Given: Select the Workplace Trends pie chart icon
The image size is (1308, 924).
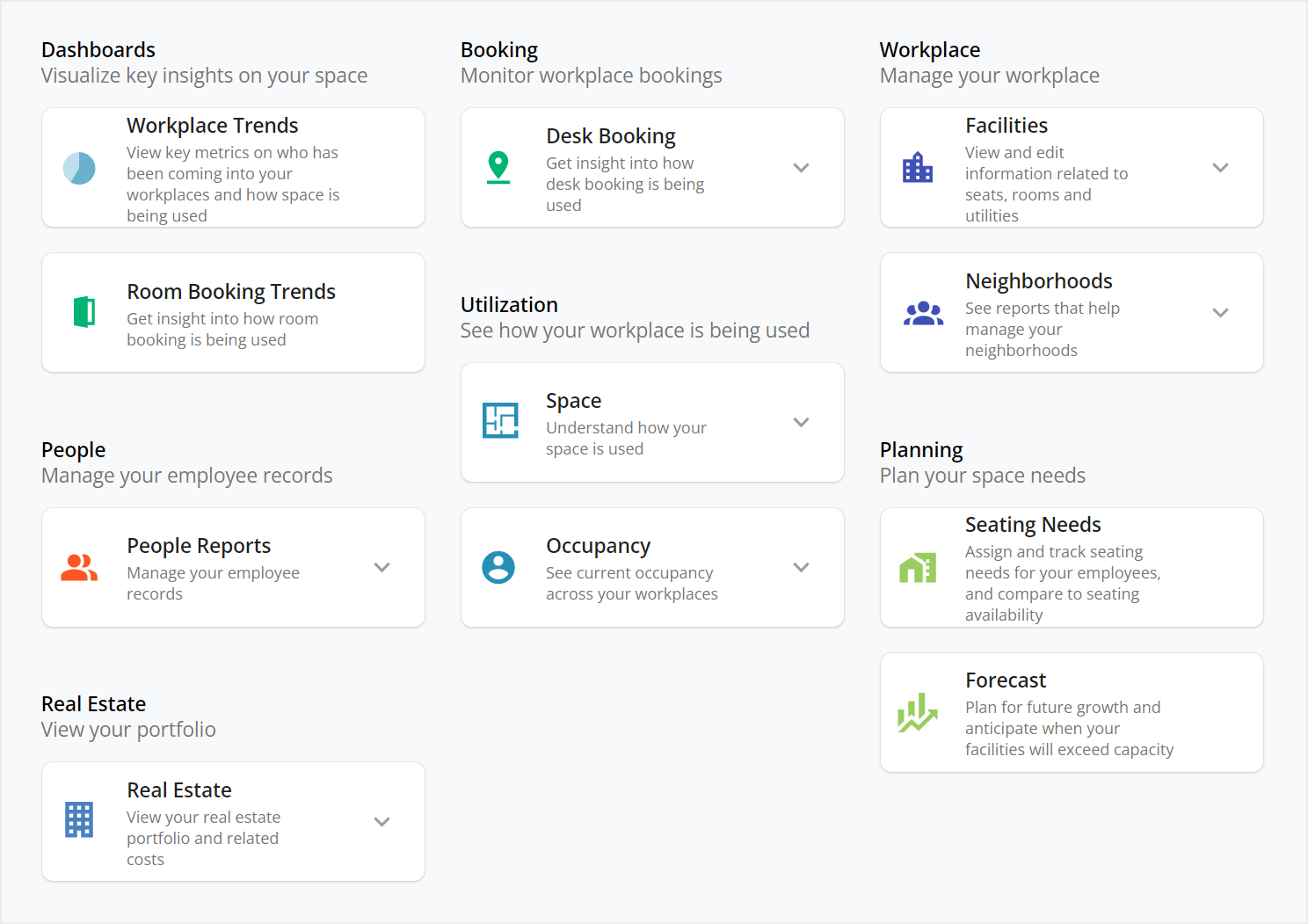Looking at the screenshot, I should [x=80, y=168].
